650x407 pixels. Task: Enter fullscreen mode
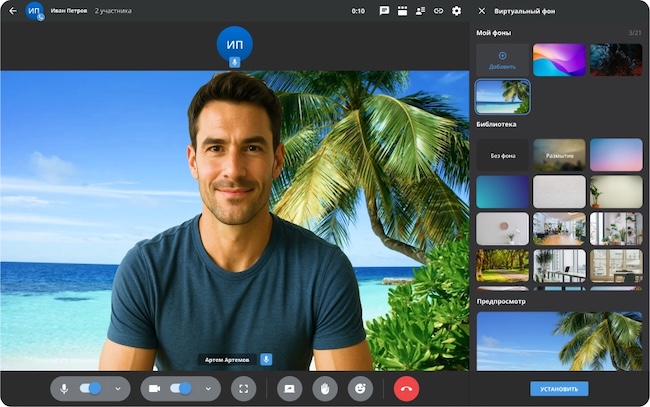click(243, 388)
